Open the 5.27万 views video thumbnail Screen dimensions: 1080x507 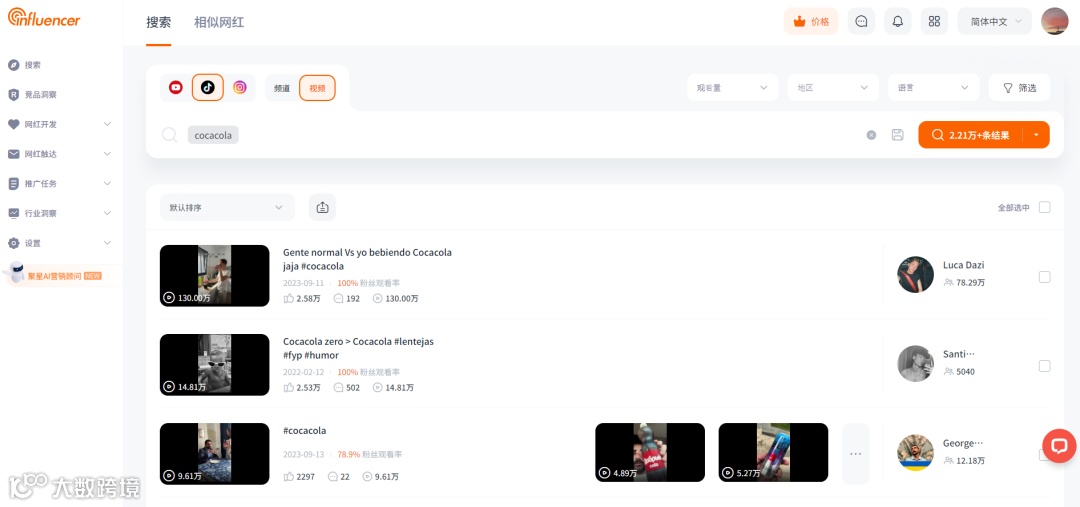click(x=773, y=453)
